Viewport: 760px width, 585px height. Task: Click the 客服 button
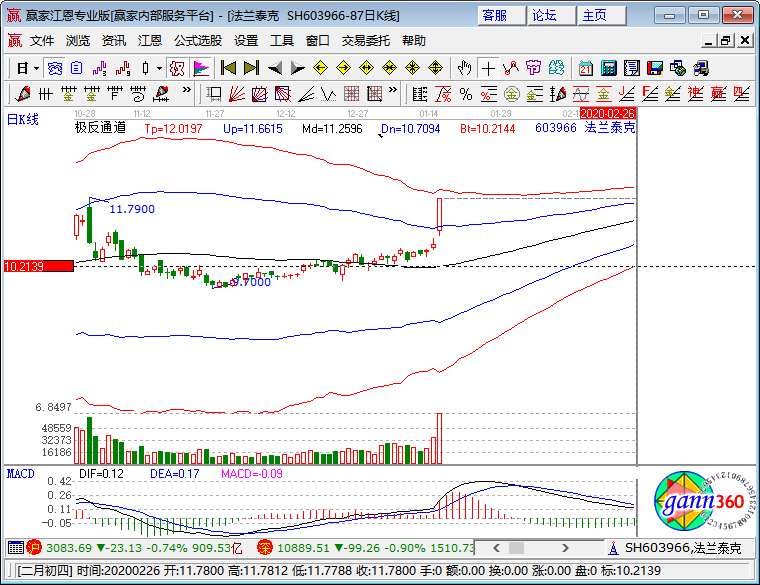[x=501, y=16]
